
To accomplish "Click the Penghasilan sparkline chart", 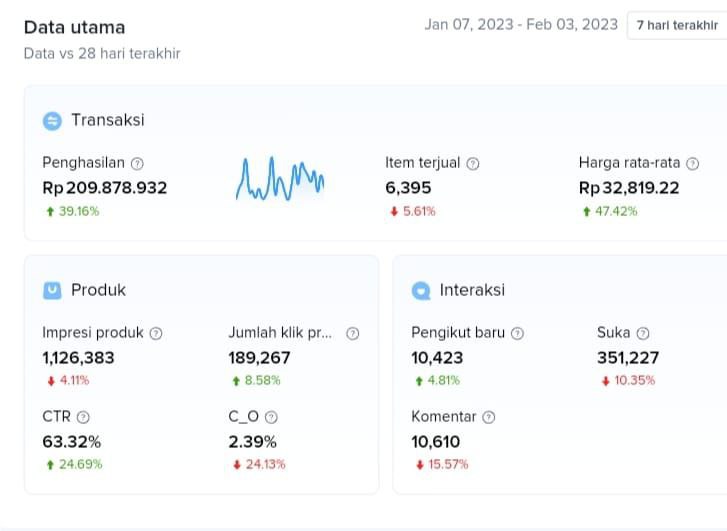I will pos(280,179).
